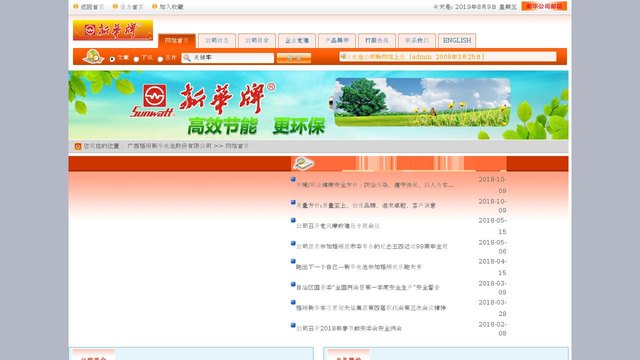Open the 自治区国资委 safety inspection news article

pos(367,287)
